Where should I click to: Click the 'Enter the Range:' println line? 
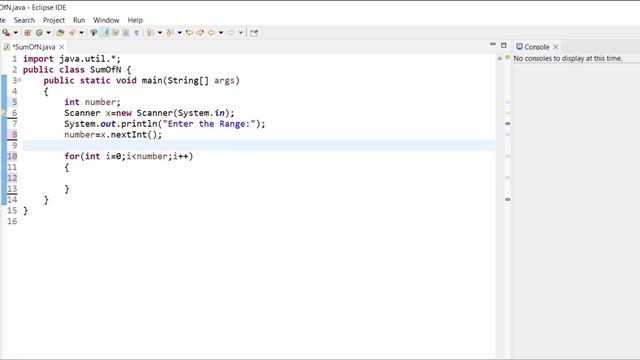click(x=164, y=124)
